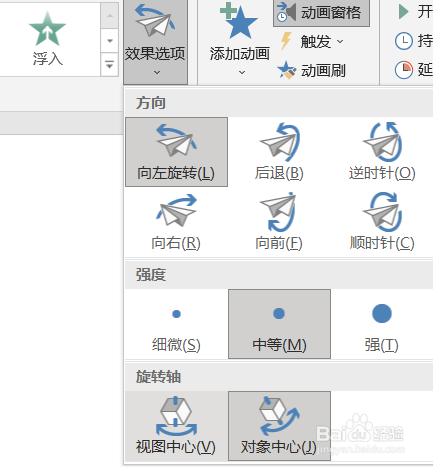
Task: Choose 向前(F) direction option
Action: tap(279, 222)
